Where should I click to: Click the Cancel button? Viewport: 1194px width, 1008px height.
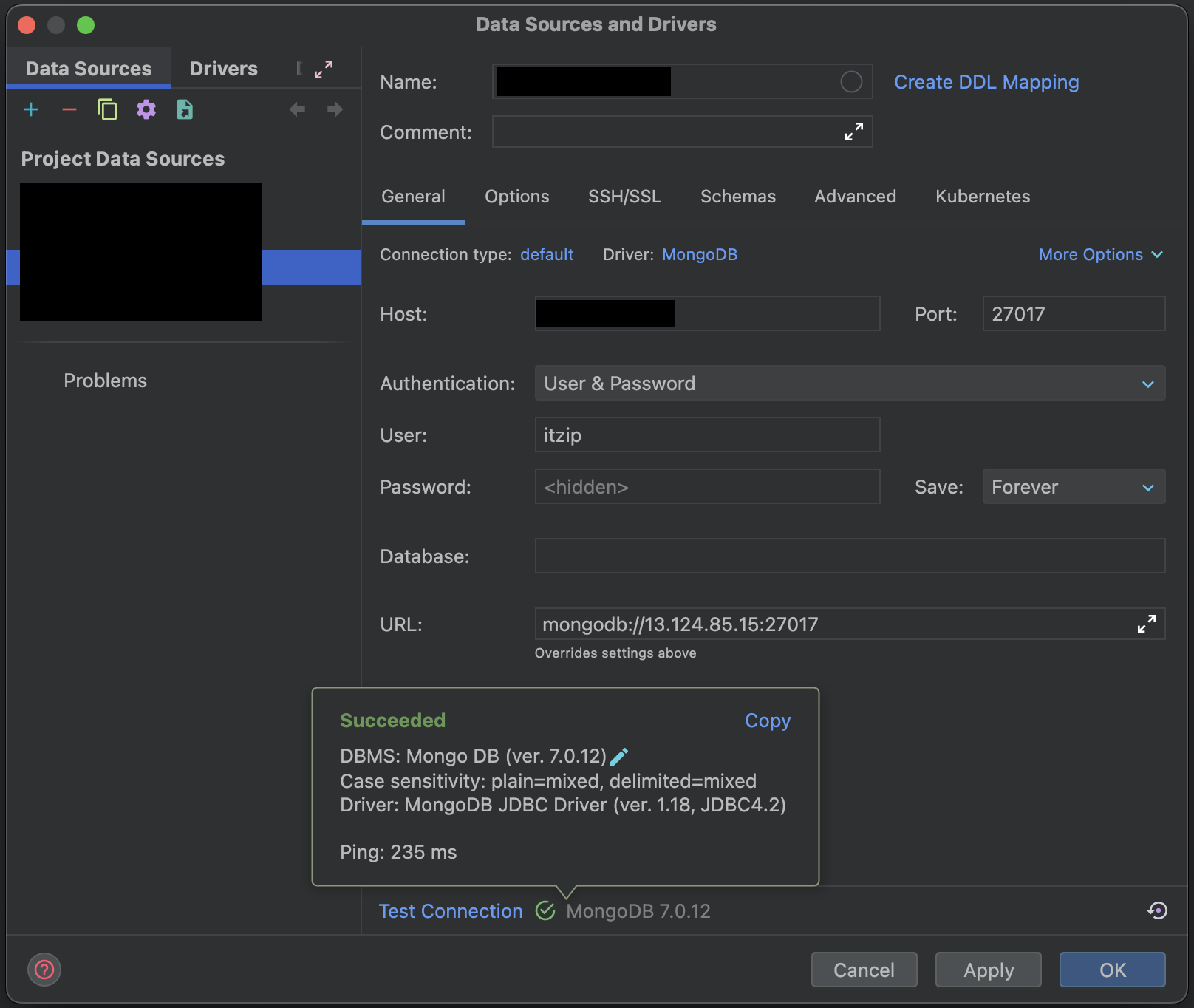[864, 970]
